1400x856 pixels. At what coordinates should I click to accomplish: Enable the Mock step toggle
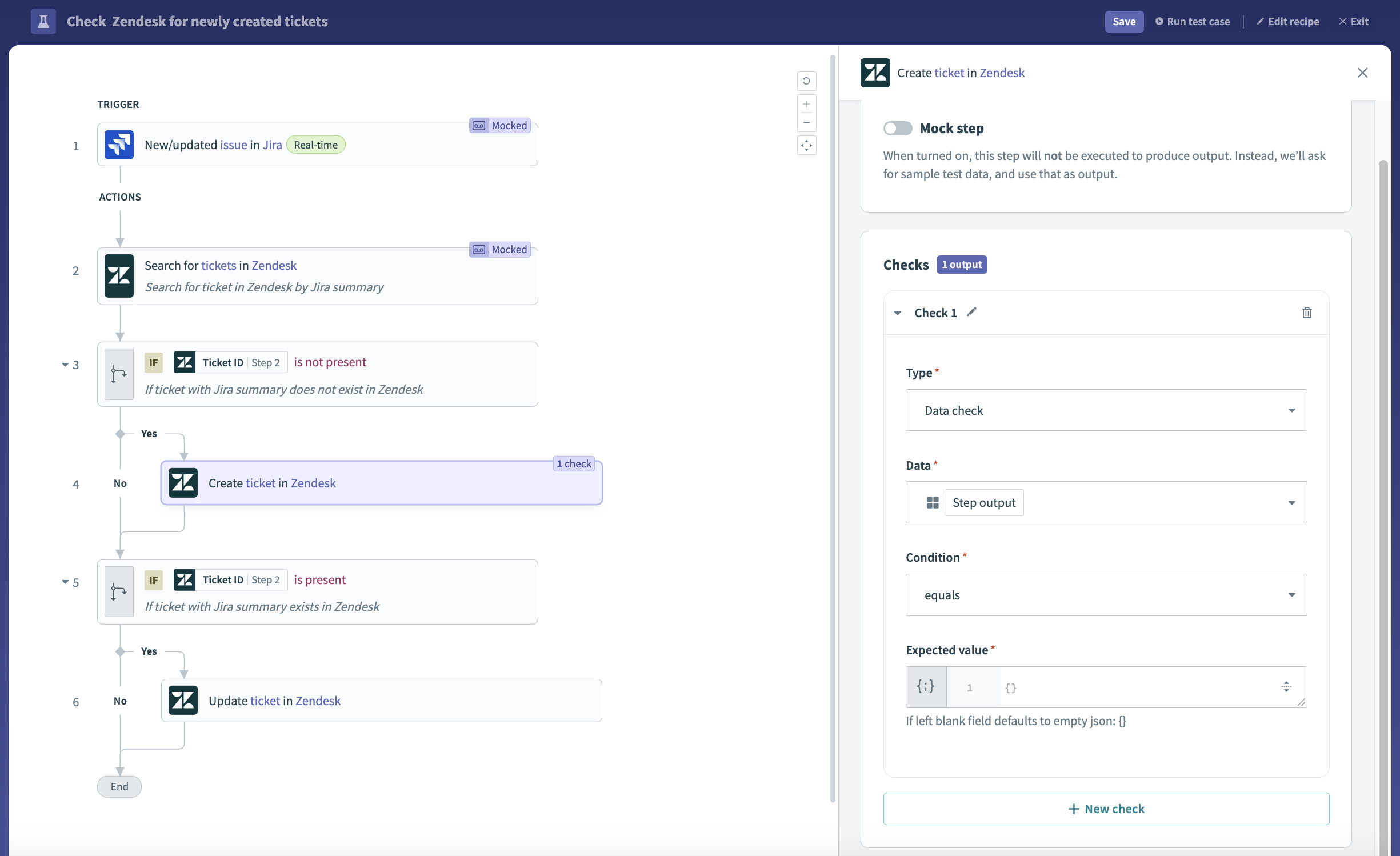point(898,129)
